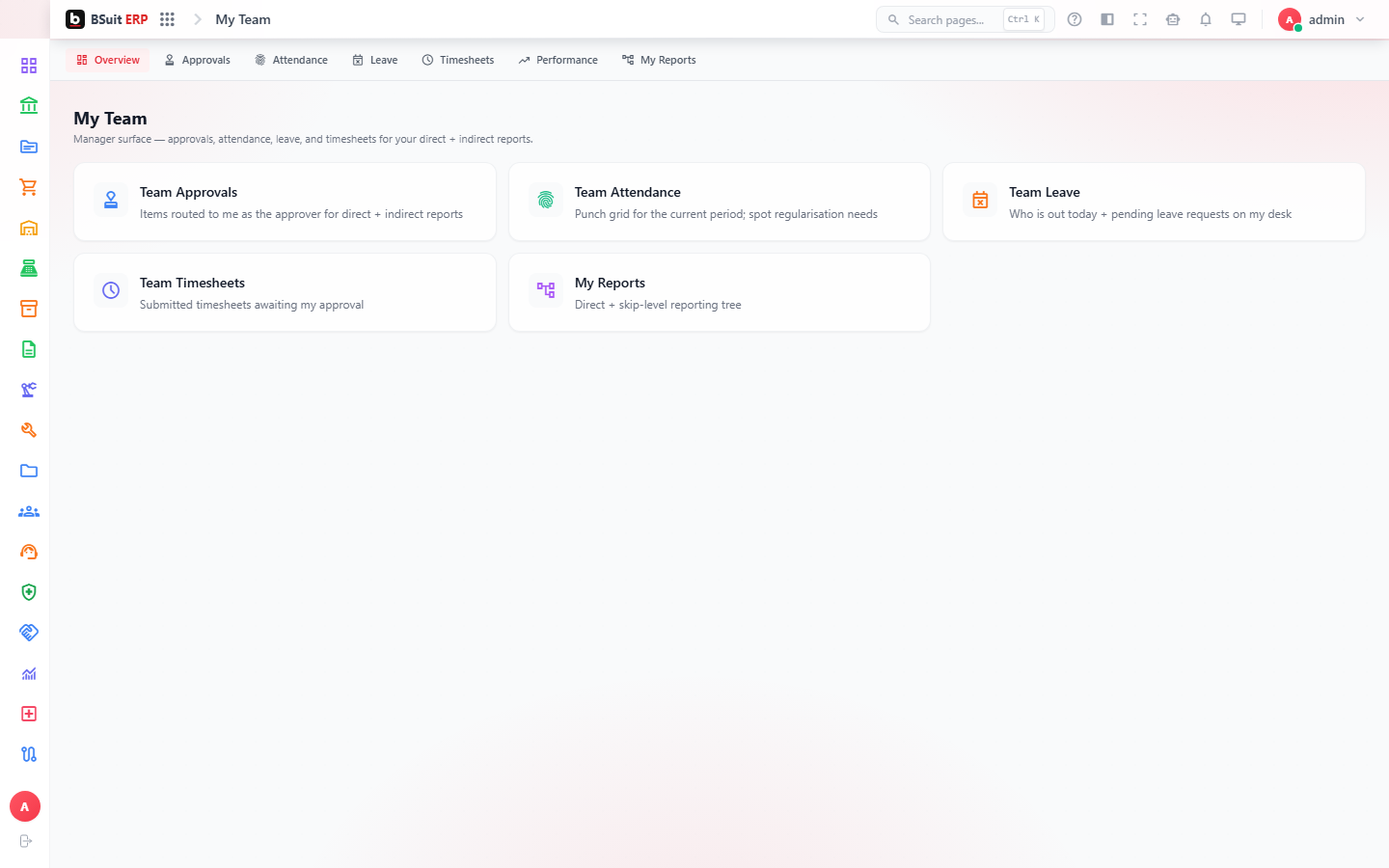The image size is (1389, 868).
Task: Expand the admin user dropdown
Action: coord(1322,19)
